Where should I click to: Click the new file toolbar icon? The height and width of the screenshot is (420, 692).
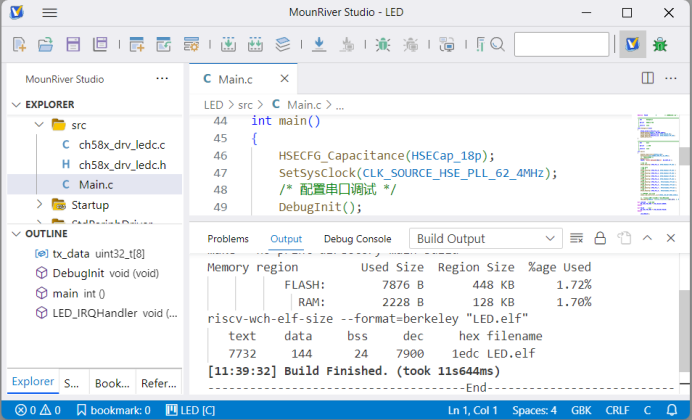click(19, 44)
